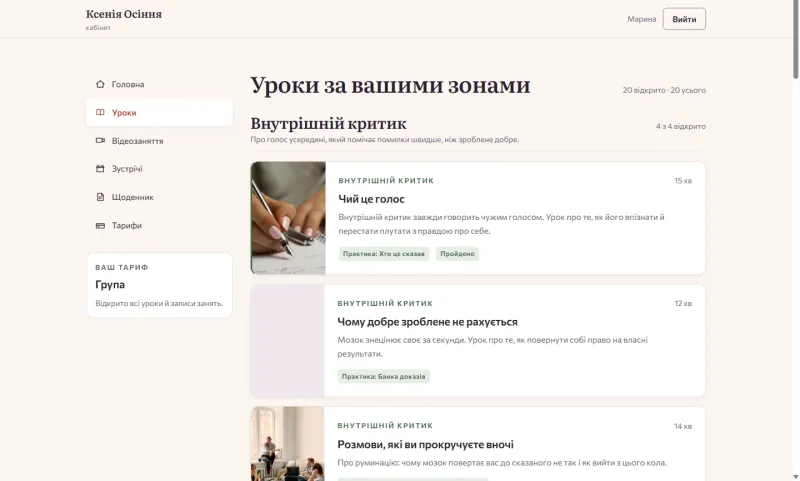Open the lesson Чий це голос
Image resolution: width=800 pixels, height=481 pixels.
coord(371,199)
